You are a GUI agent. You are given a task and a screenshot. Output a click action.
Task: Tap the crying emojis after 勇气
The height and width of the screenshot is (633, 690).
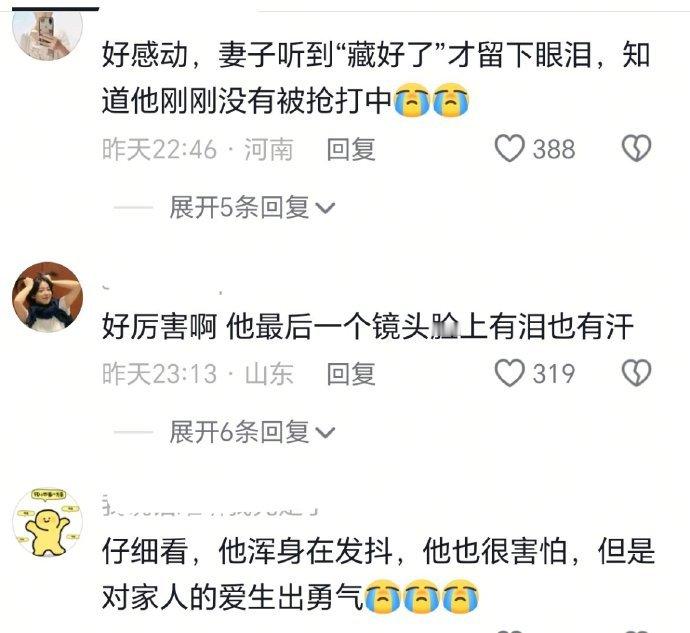coord(422,597)
